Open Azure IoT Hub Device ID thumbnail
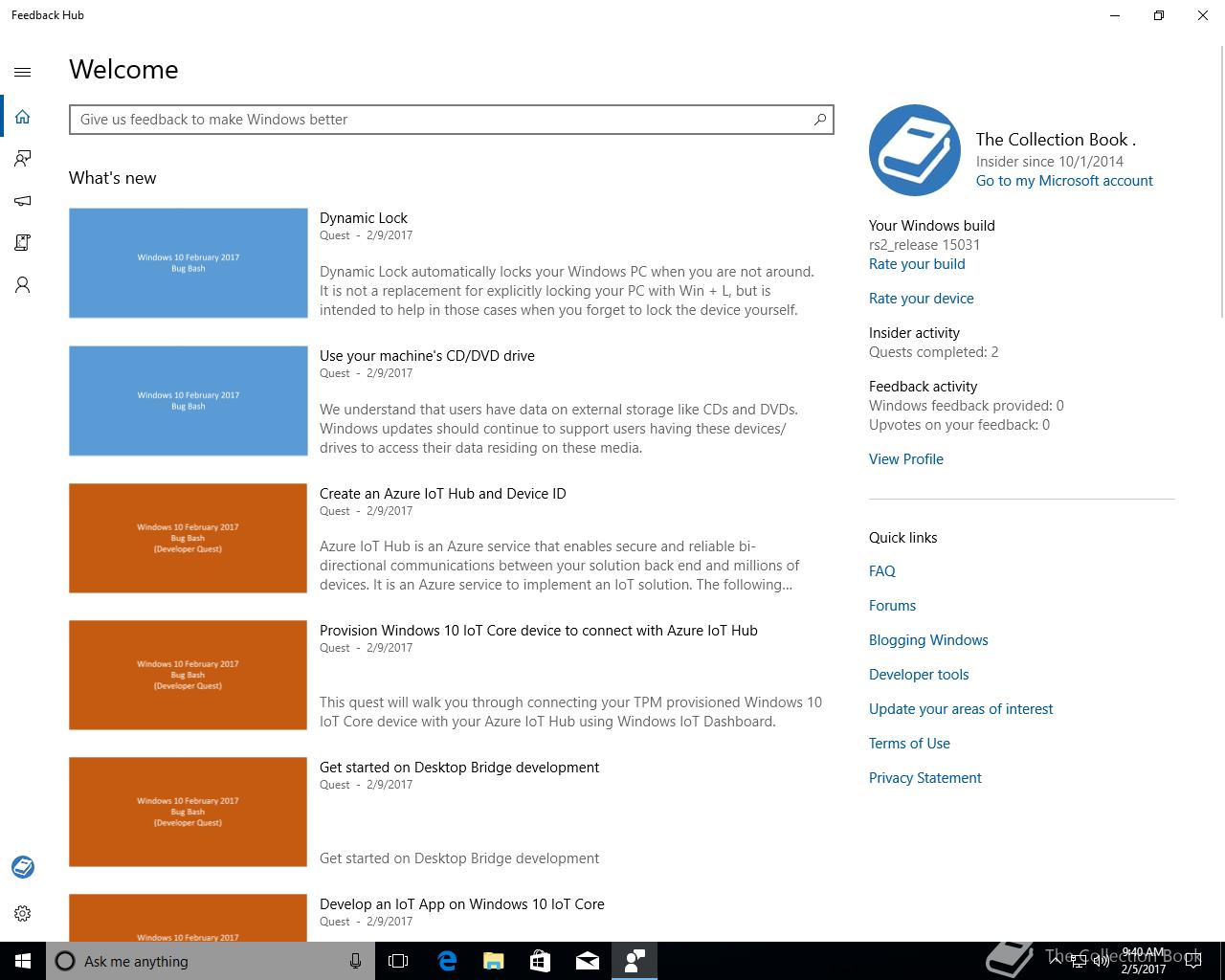This screenshot has height=980, width=1225. [189, 538]
